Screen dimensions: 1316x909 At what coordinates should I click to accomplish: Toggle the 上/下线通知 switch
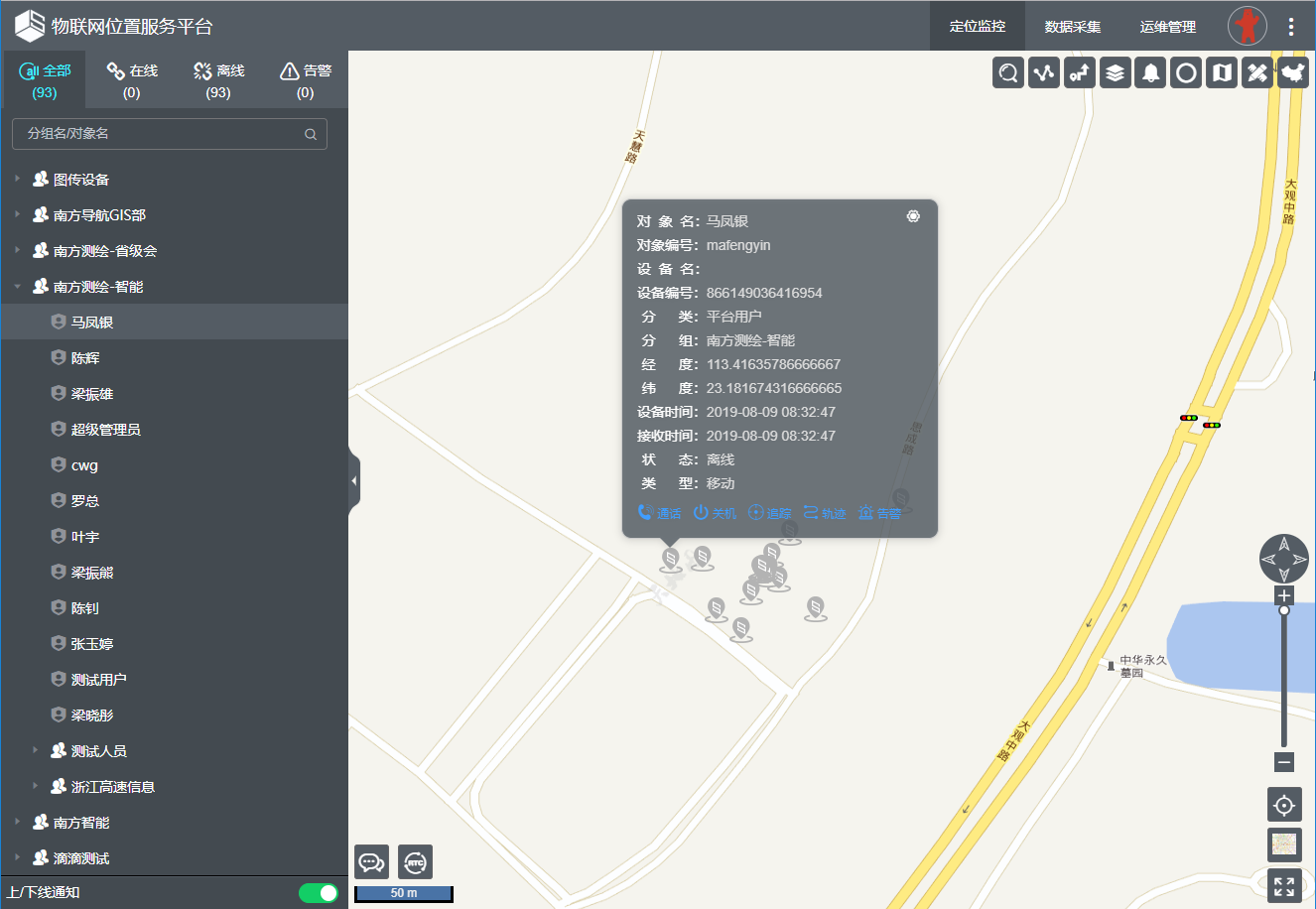tap(319, 893)
